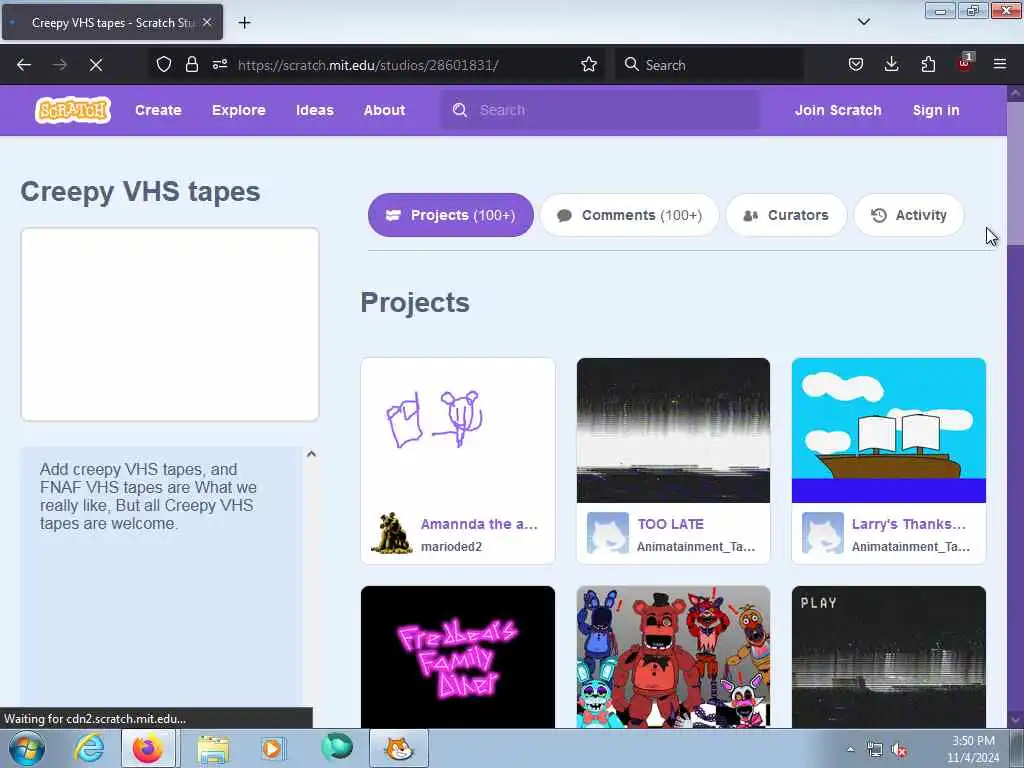The height and width of the screenshot is (768, 1024).
Task: Select the Projects (100+) tab
Action: click(451, 215)
